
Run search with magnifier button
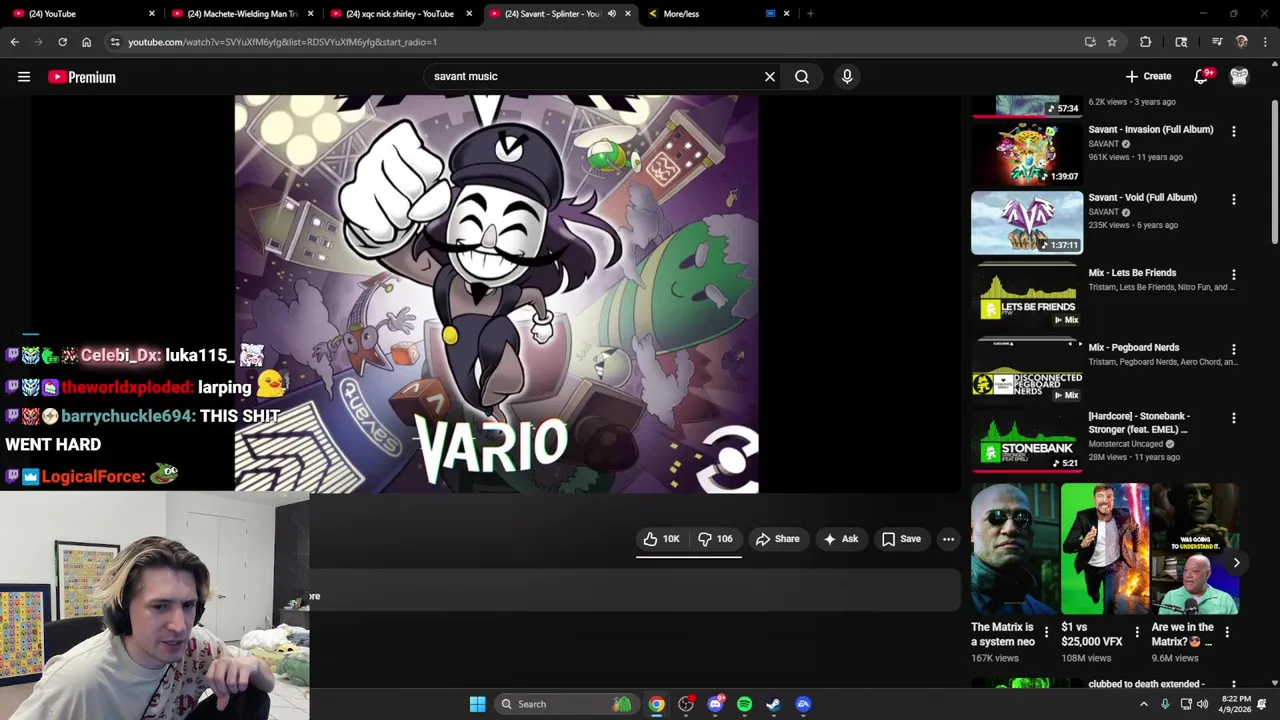click(802, 77)
